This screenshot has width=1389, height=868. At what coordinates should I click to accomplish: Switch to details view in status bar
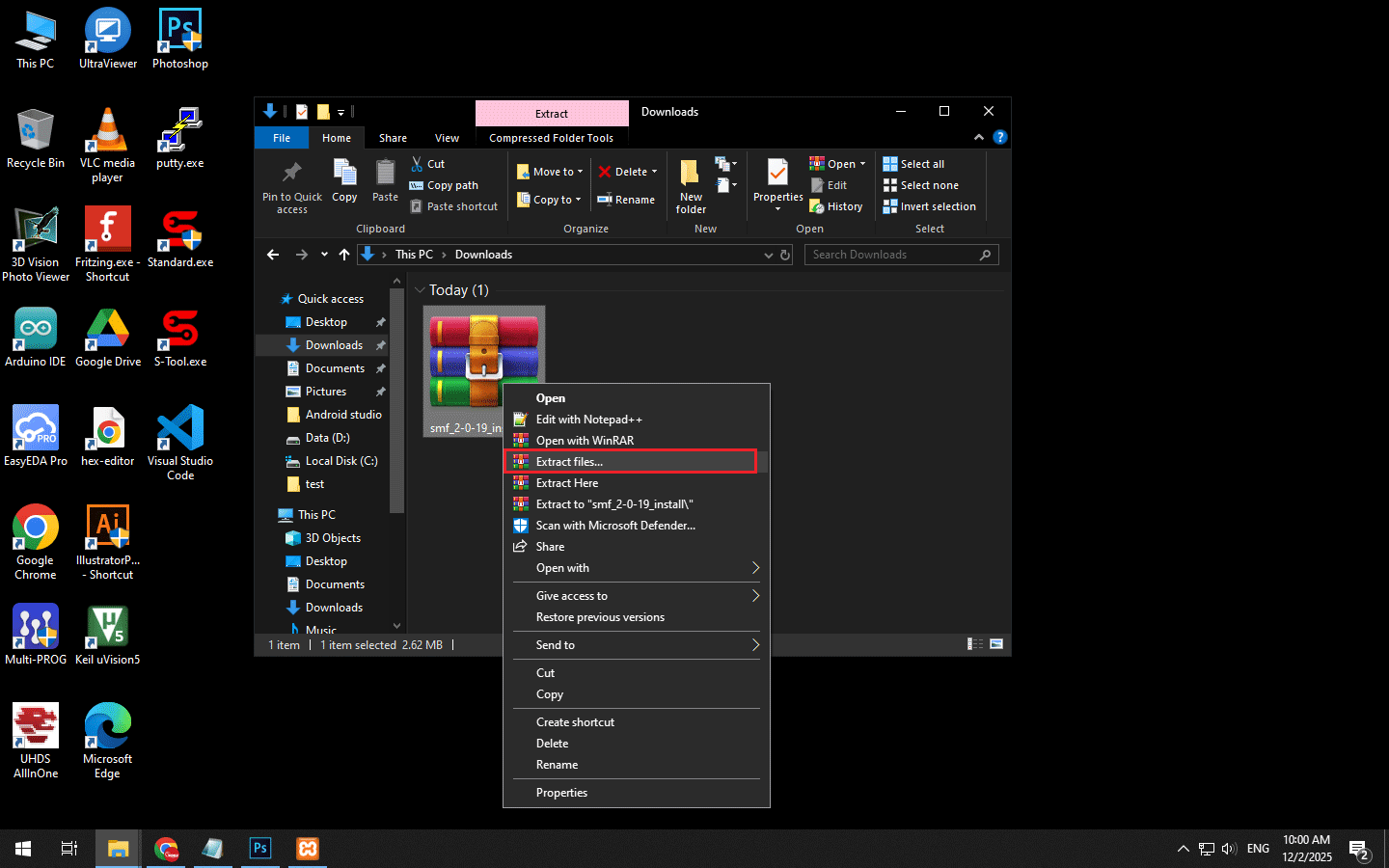(975, 644)
